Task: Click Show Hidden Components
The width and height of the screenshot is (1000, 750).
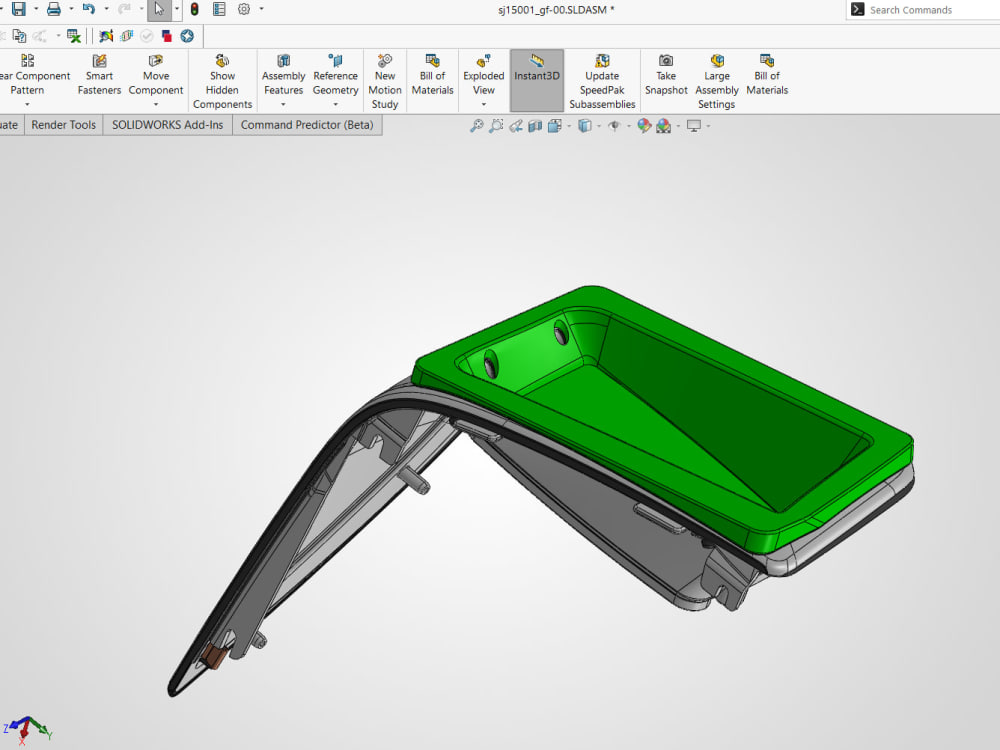Action: (x=222, y=81)
